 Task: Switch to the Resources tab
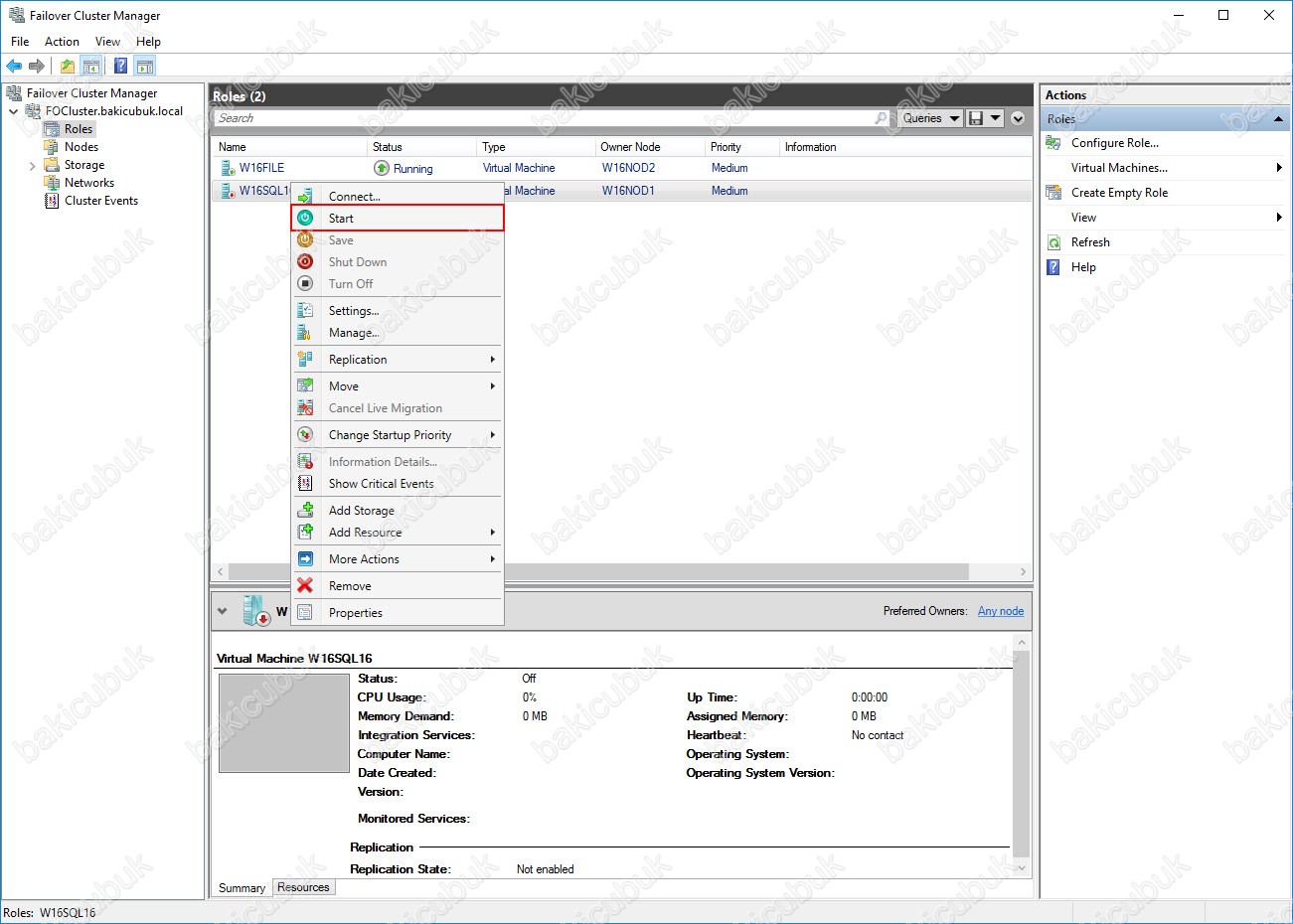[303, 887]
